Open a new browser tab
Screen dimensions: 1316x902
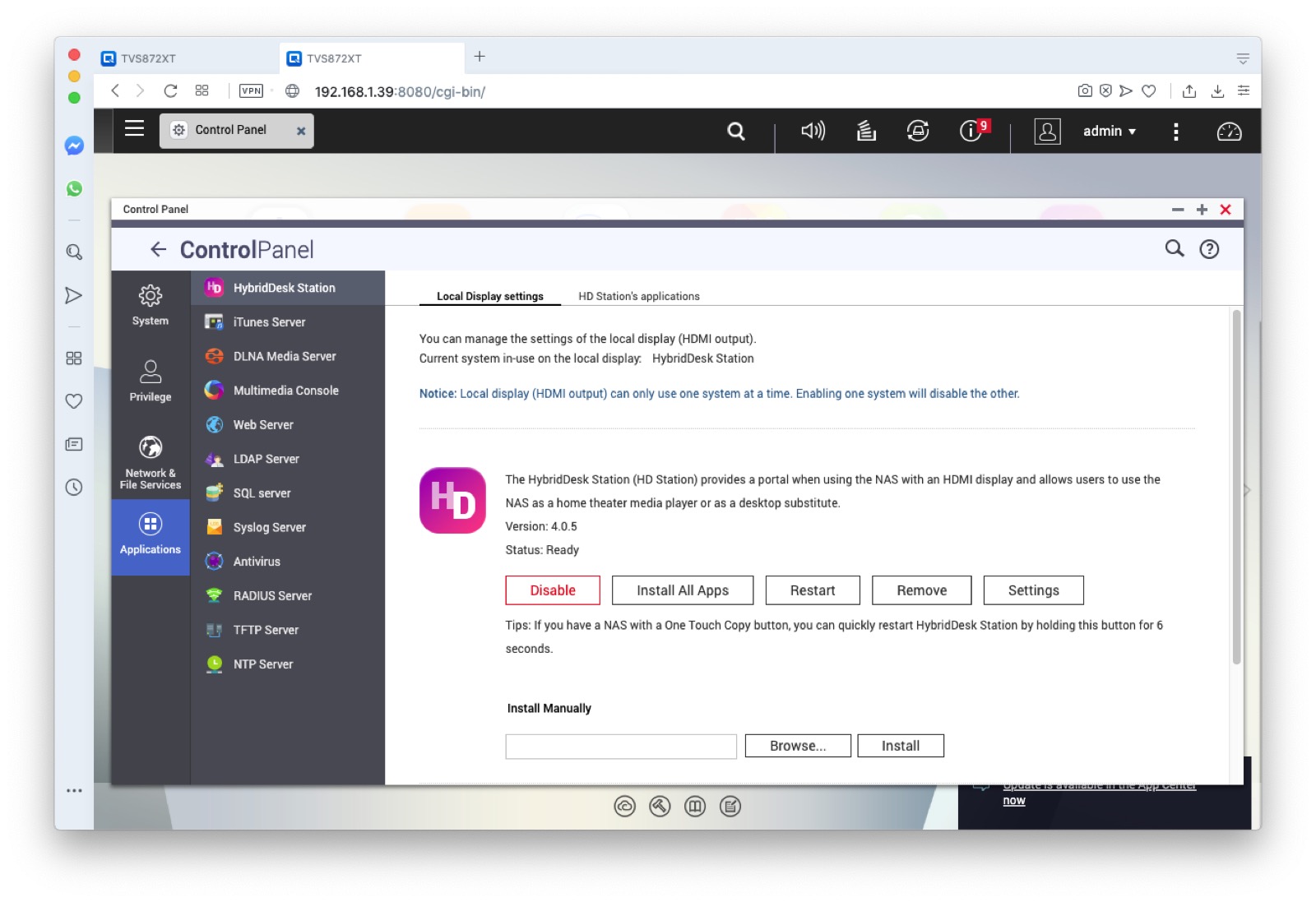[480, 57]
